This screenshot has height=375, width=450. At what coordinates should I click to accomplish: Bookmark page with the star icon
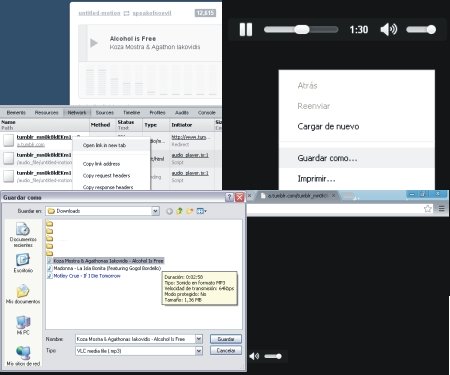point(428,209)
